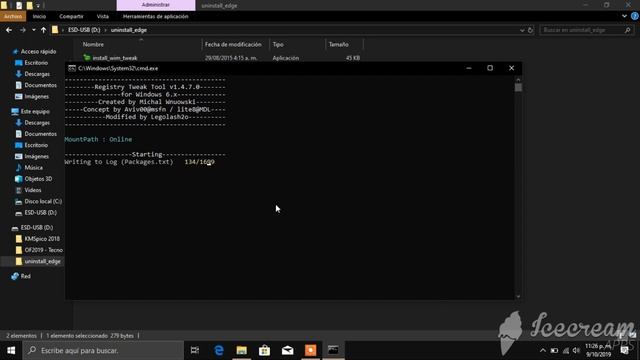Viewport: 640px width, 360px height.
Task: Show hidden system tray icons
Action: 543,351
